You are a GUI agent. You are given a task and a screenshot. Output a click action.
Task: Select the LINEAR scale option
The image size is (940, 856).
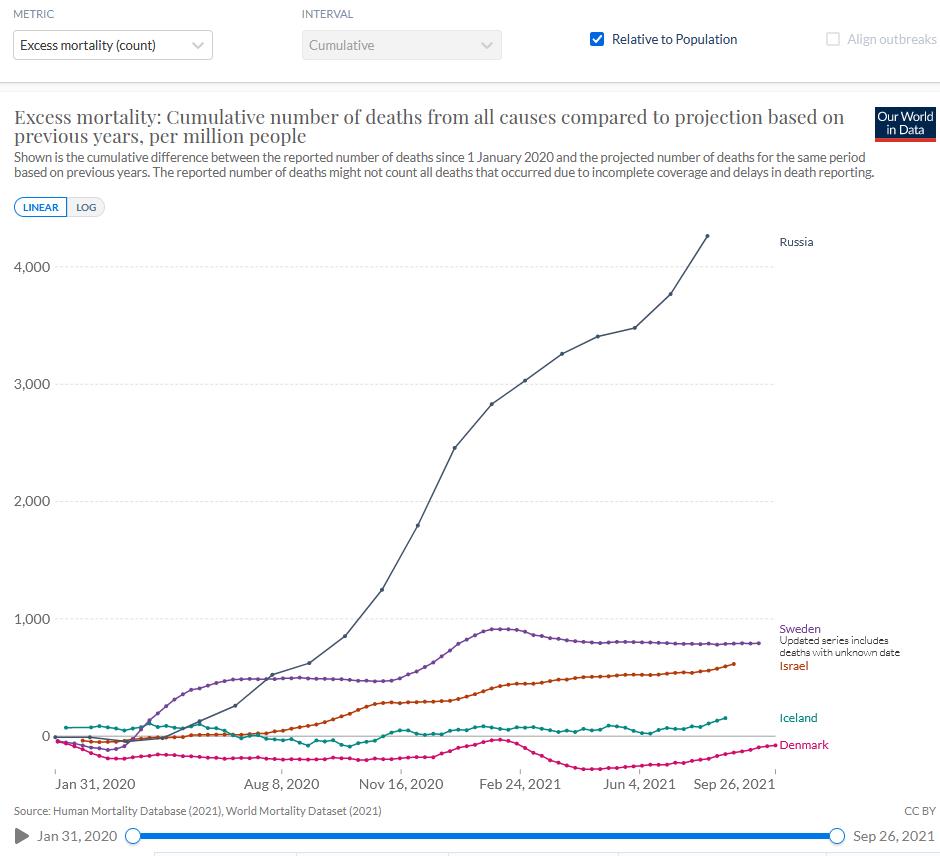[x=41, y=207]
